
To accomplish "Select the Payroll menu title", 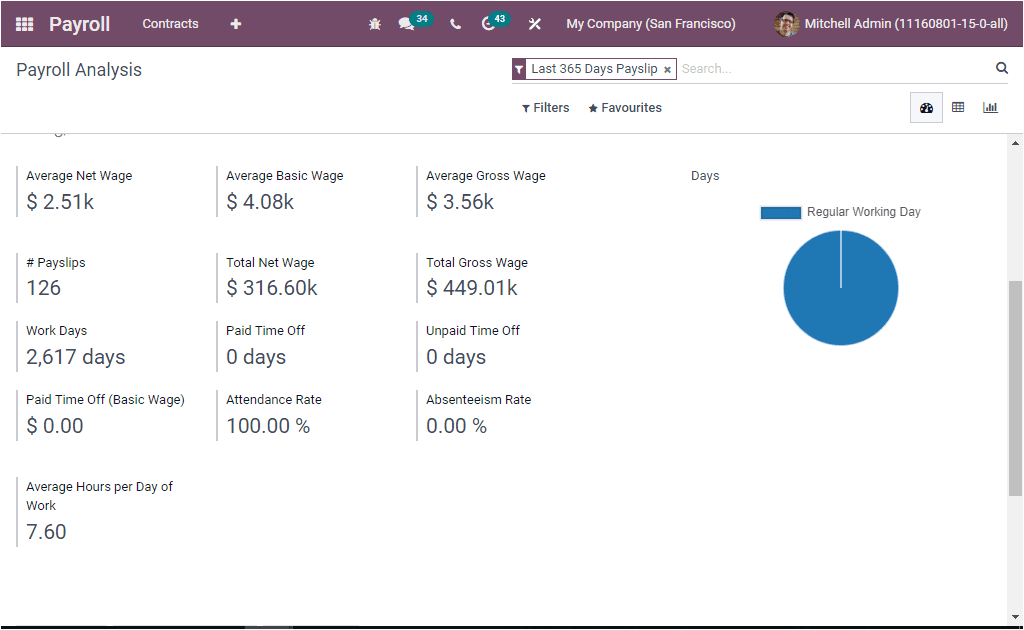I will 79,23.
